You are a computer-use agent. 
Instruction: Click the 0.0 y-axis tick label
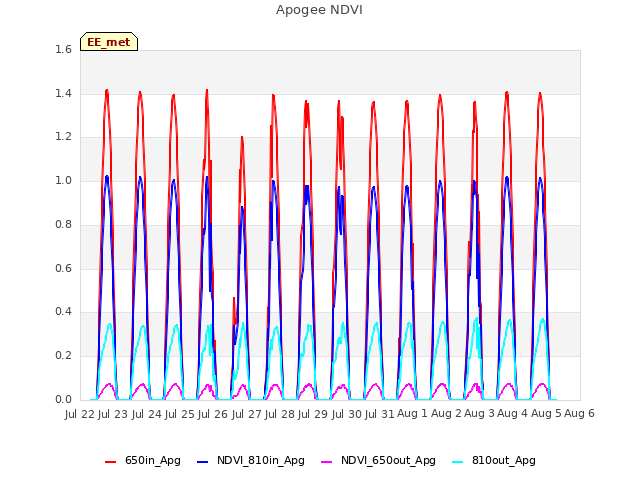(63, 399)
